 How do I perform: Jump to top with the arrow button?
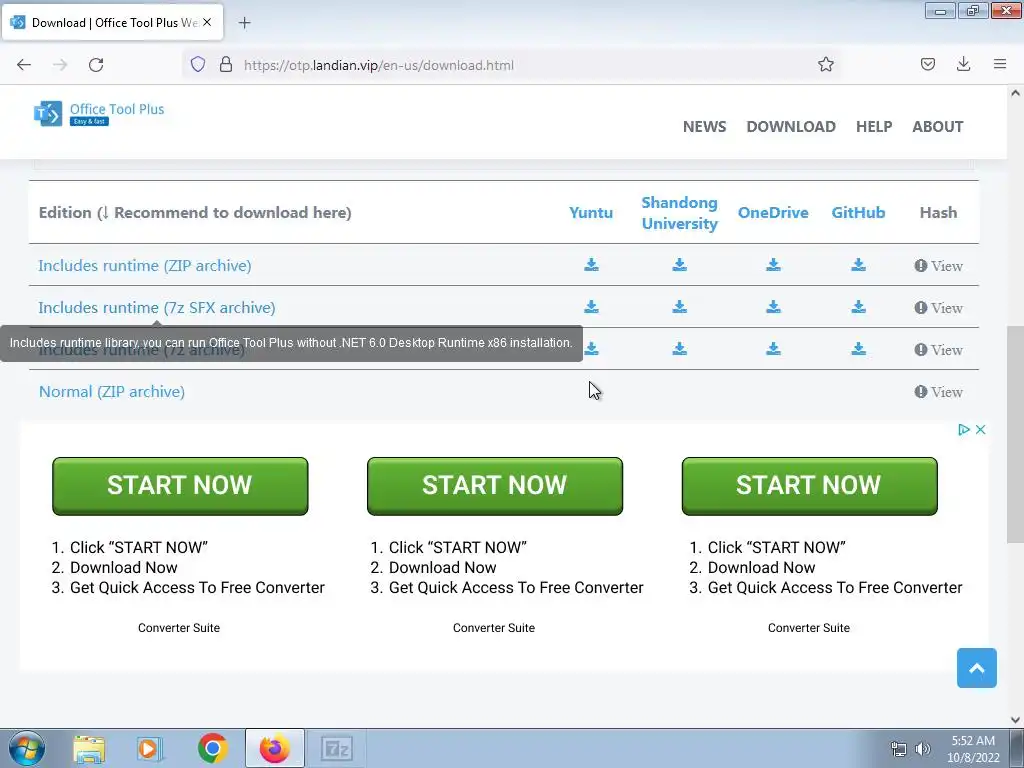point(976,668)
